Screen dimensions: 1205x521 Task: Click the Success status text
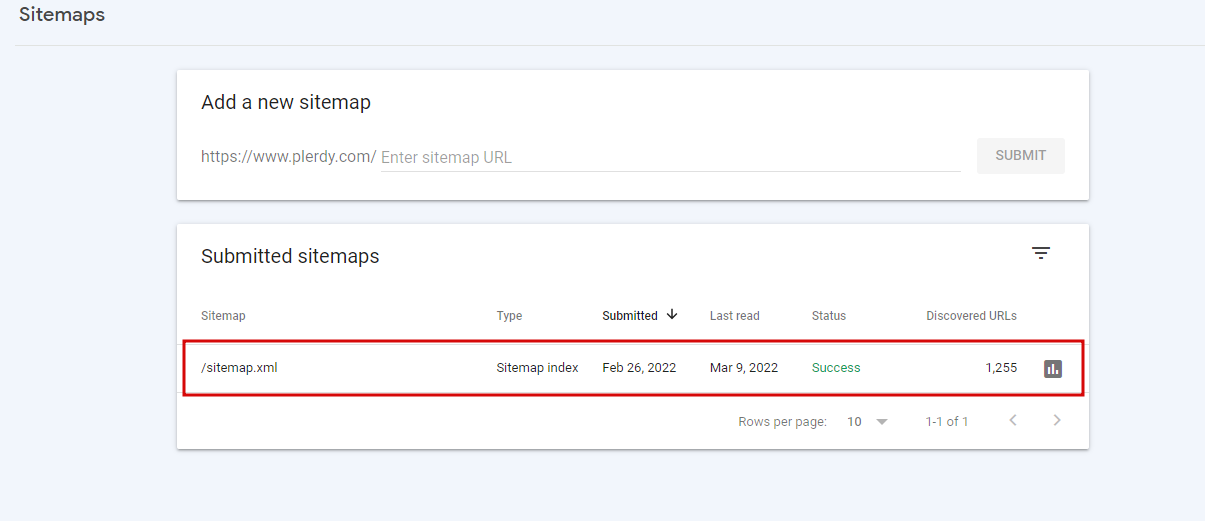pos(836,368)
